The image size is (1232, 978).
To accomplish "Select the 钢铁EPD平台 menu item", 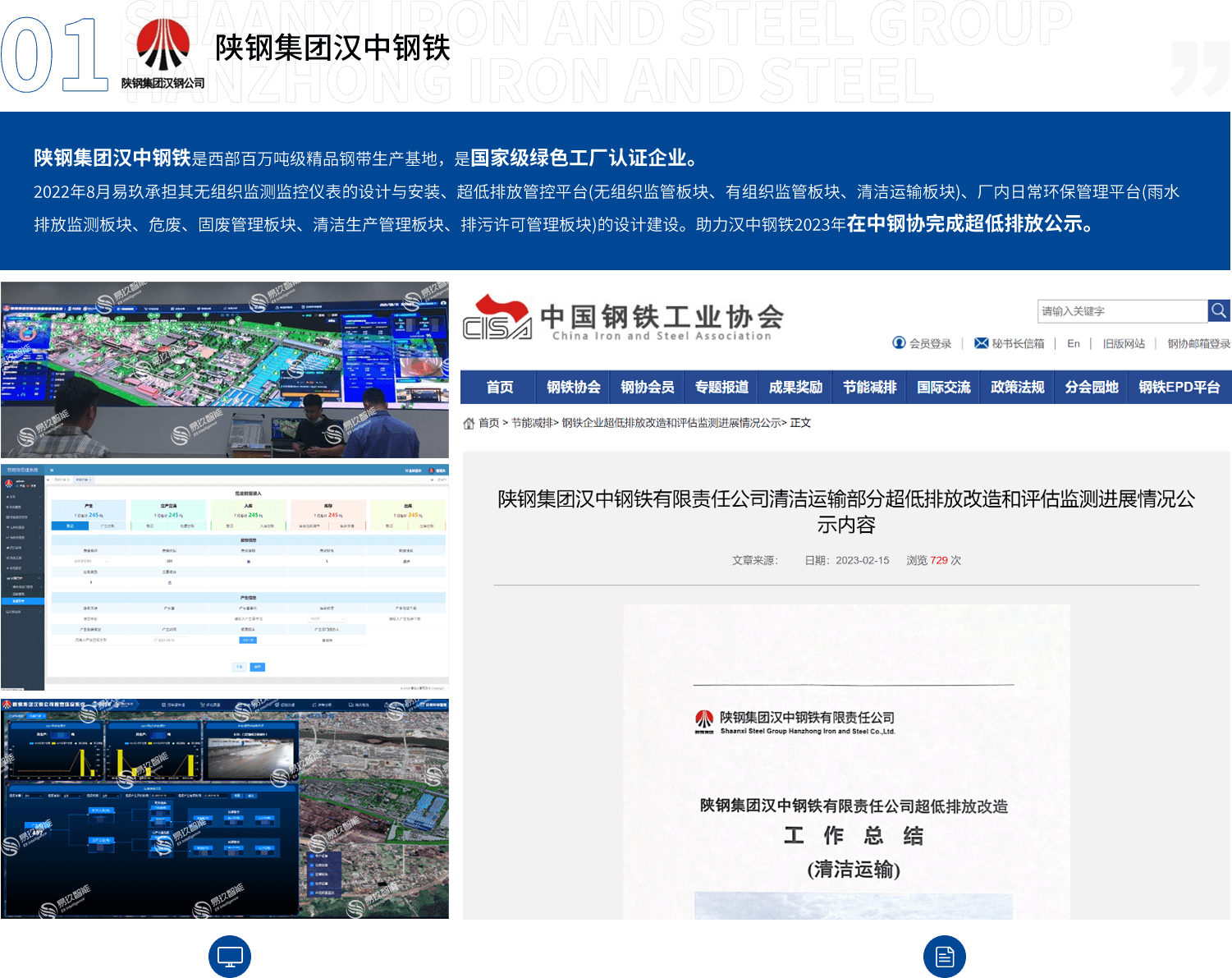I will coord(1179,387).
